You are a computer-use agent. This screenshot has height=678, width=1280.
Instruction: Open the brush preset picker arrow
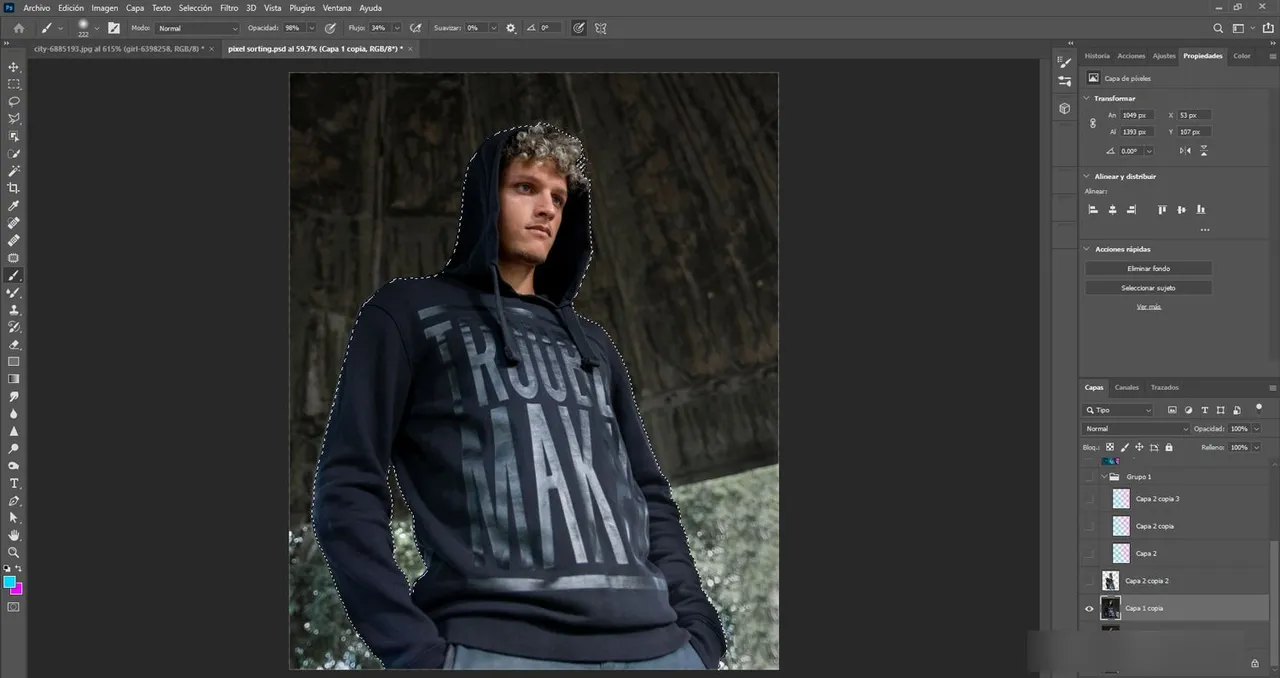(x=97, y=28)
